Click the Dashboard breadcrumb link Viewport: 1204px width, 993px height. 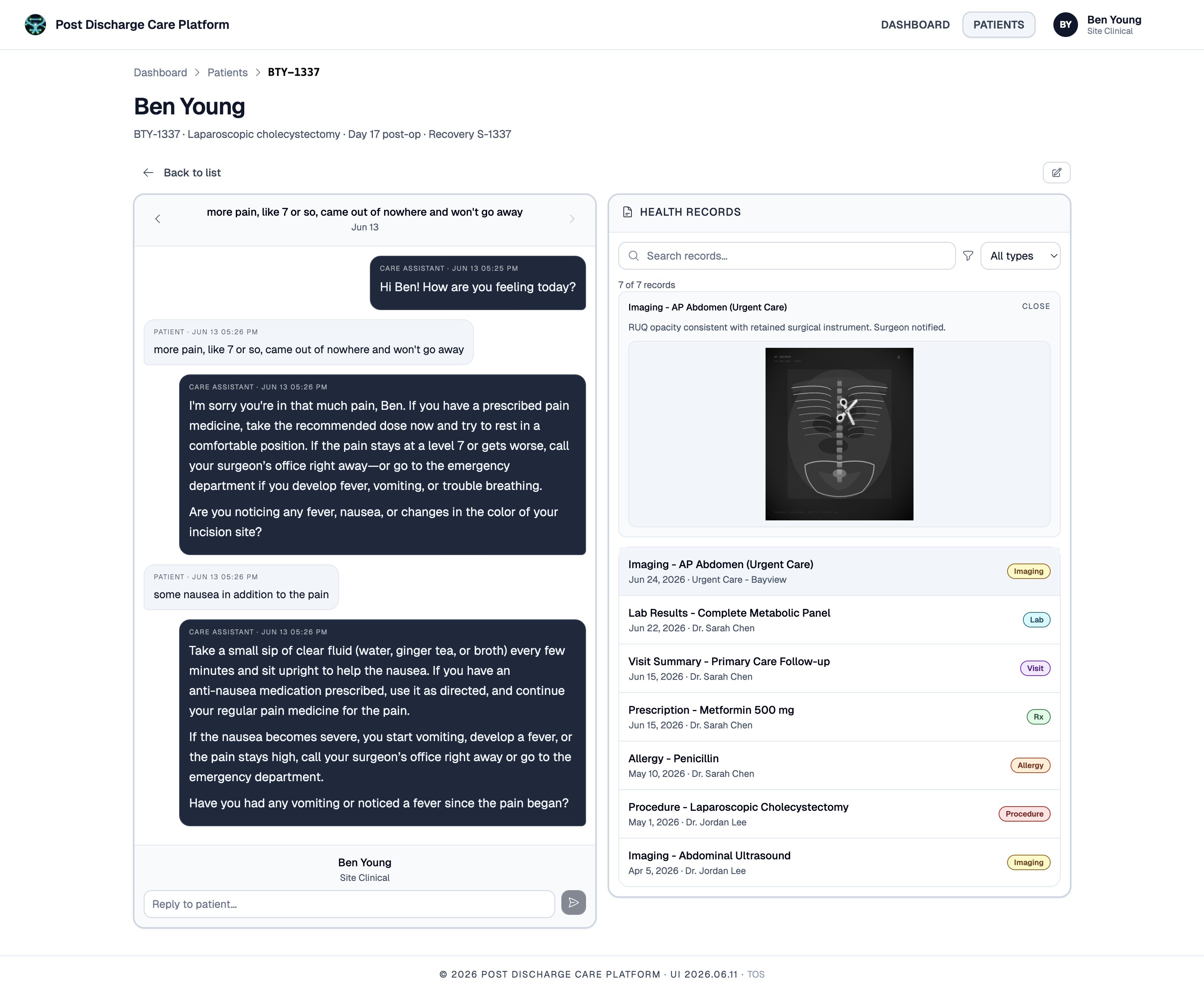(x=160, y=73)
